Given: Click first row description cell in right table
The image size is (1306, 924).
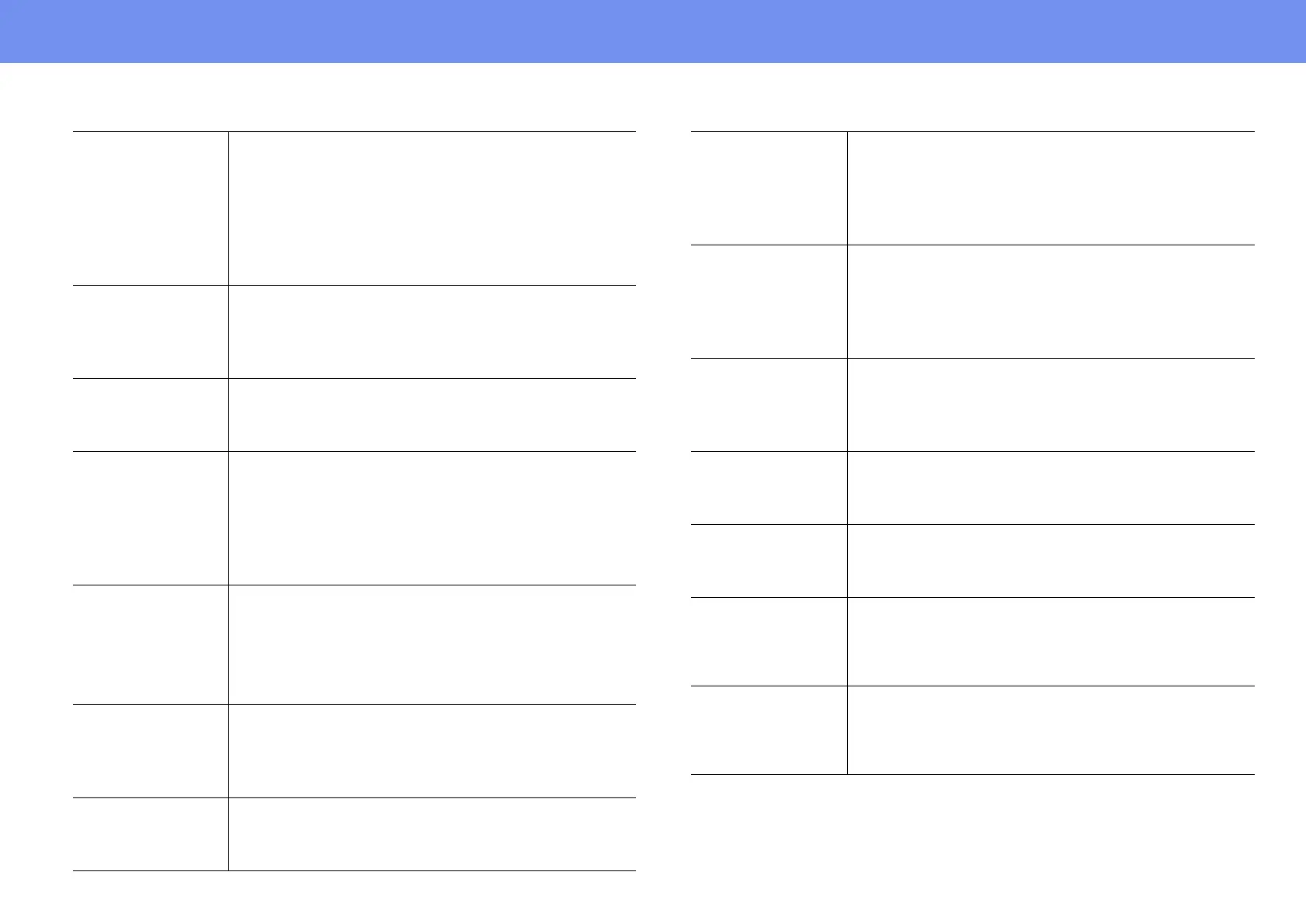Looking at the screenshot, I should [x=1051, y=188].
